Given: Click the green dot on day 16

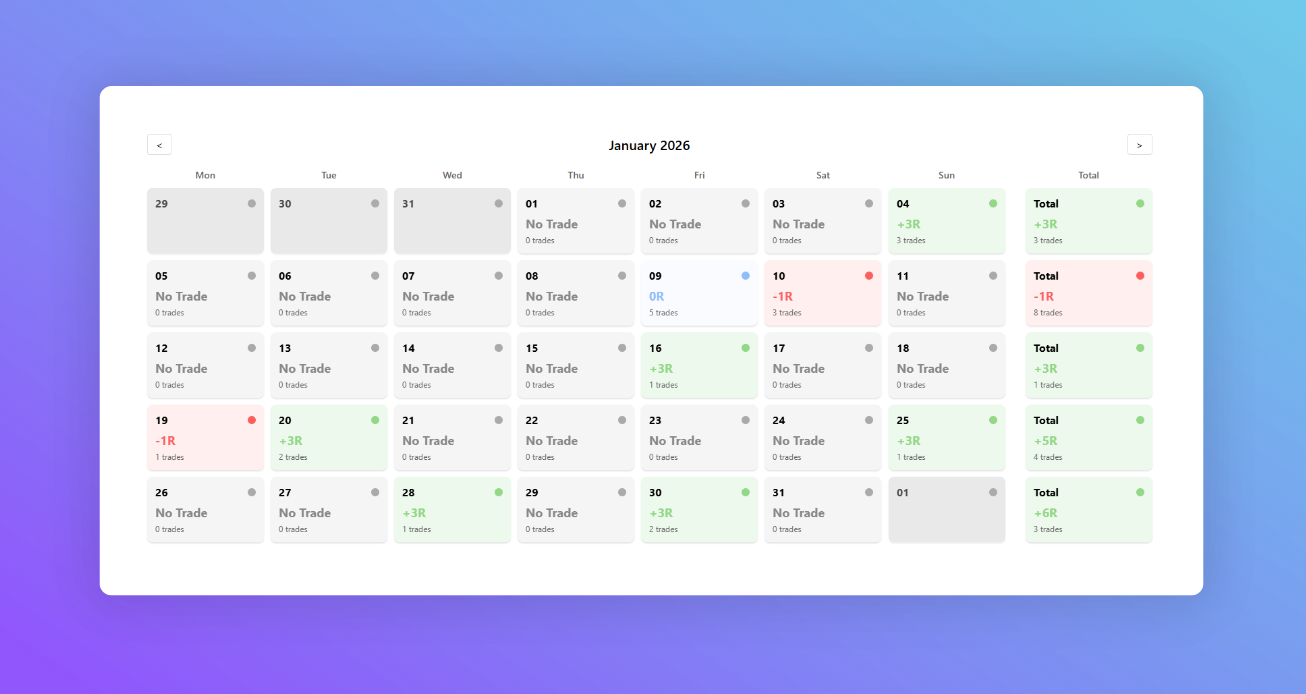Looking at the screenshot, I should click(x=745, y=348).
